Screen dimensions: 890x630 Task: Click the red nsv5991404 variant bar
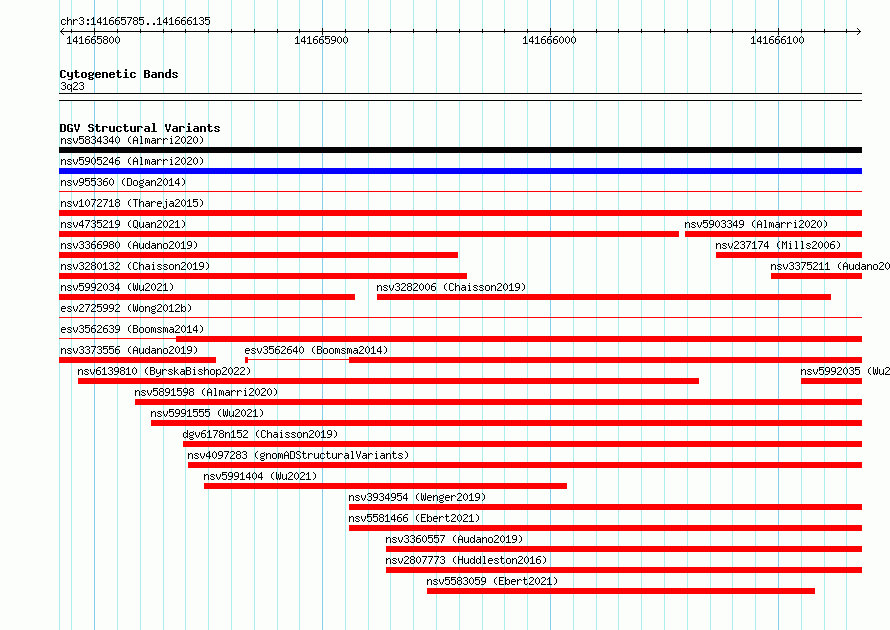pos(385,486)
